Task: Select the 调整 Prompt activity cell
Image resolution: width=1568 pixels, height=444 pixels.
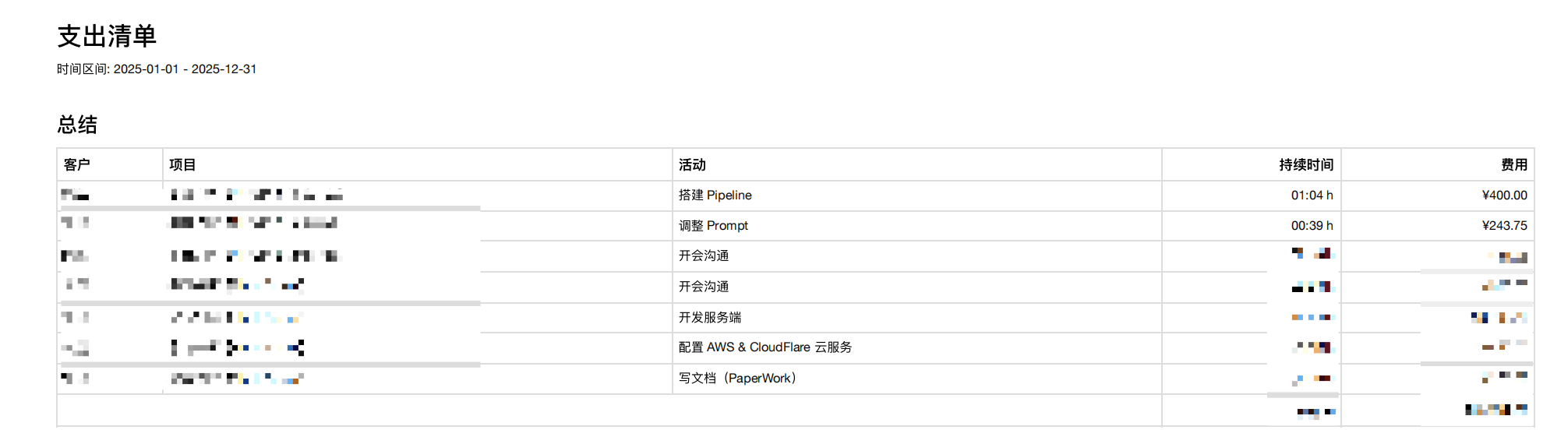Action: 713,225
